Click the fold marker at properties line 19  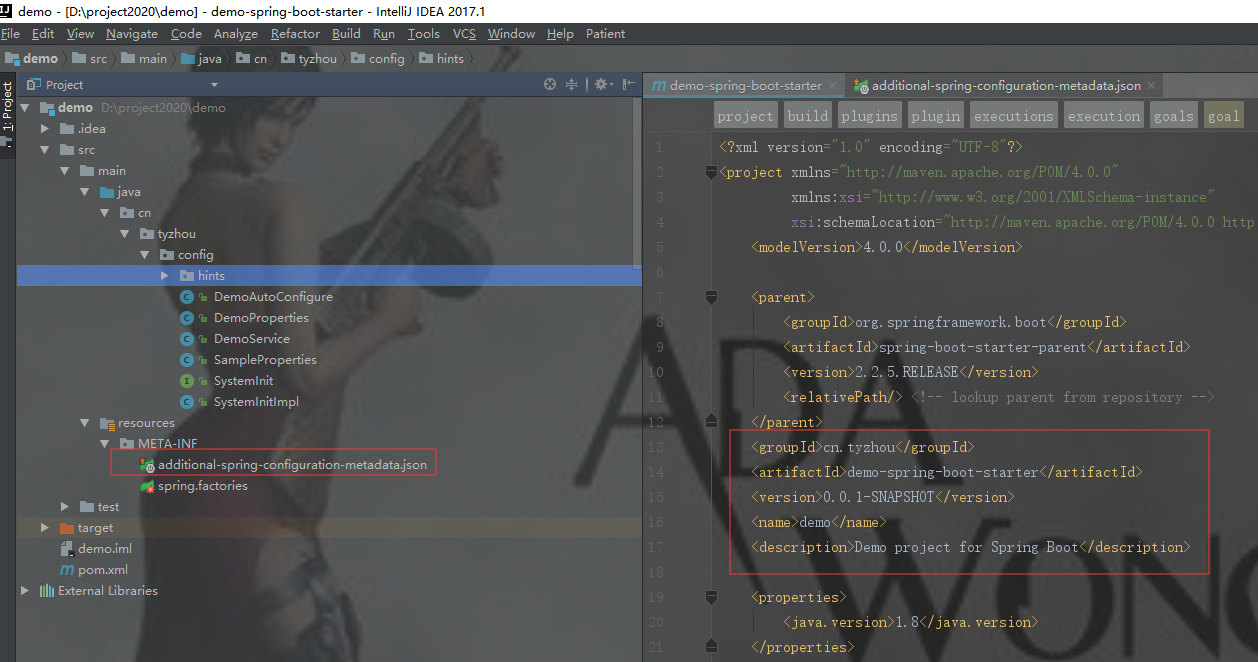tap(711, 597)
